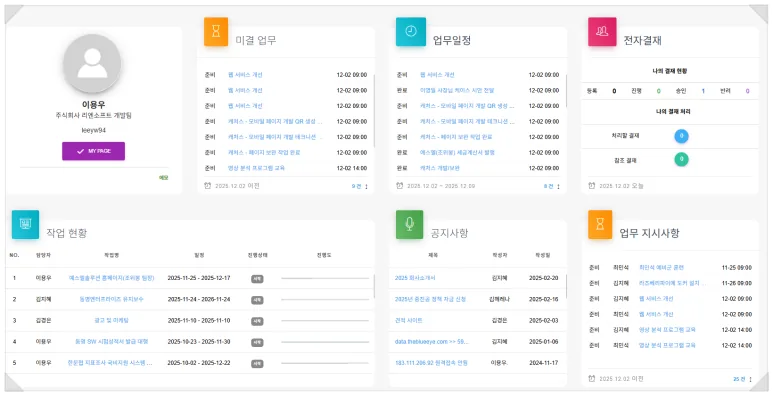
Task: Open the 2025년 중진공 정책 자금 신청 notice
Action: [x=430, y=299]
